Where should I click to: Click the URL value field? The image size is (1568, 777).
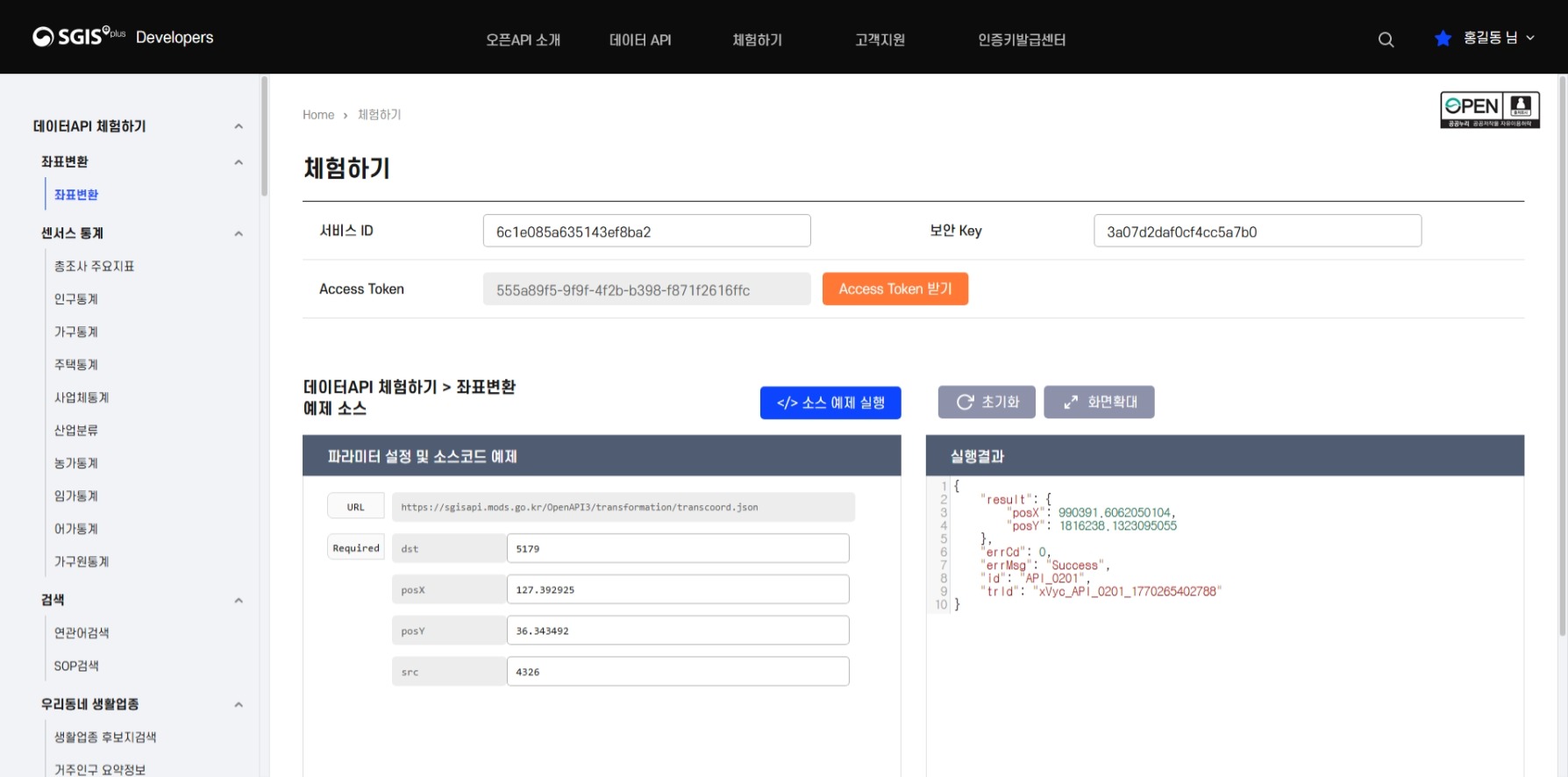[624, 507]
